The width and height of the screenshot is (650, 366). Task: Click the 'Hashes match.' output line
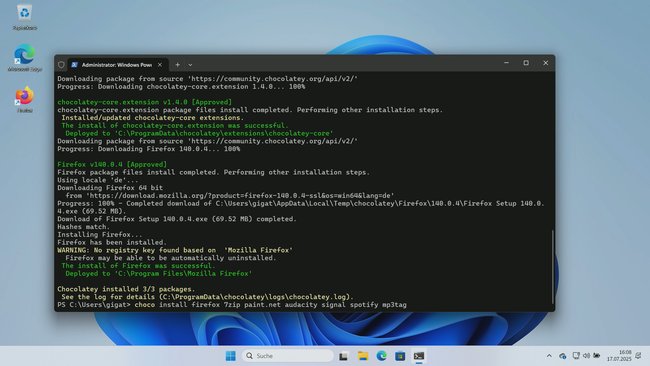83,227
